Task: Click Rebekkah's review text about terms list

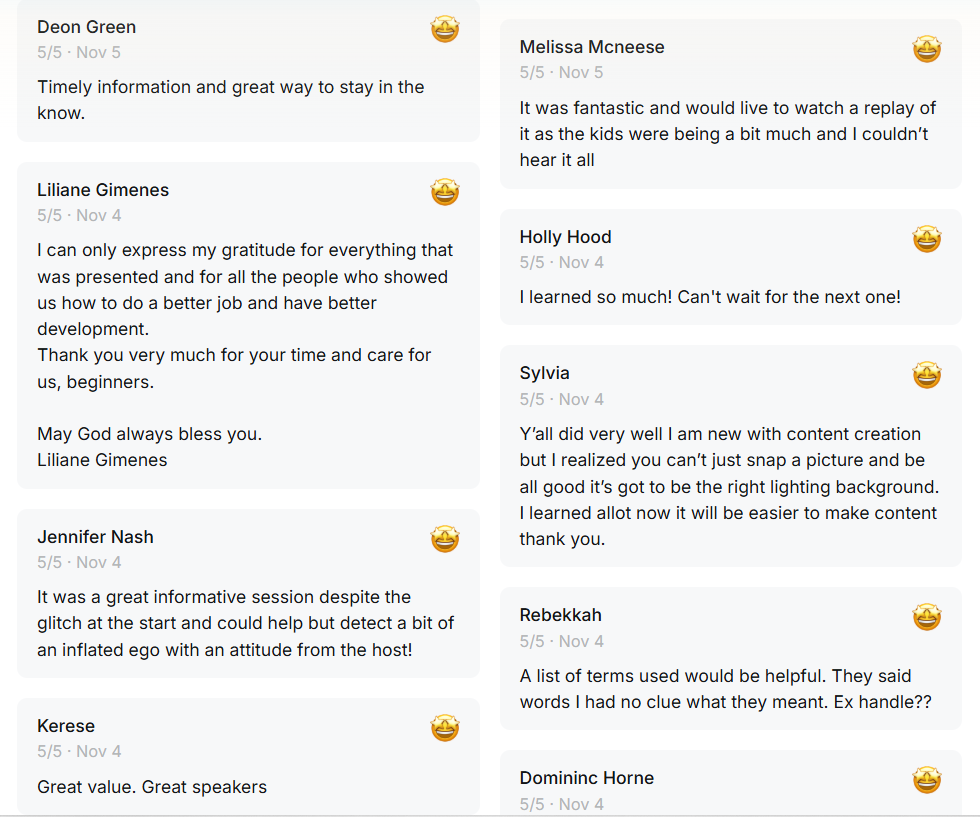Action: click(x=725, y=689)
